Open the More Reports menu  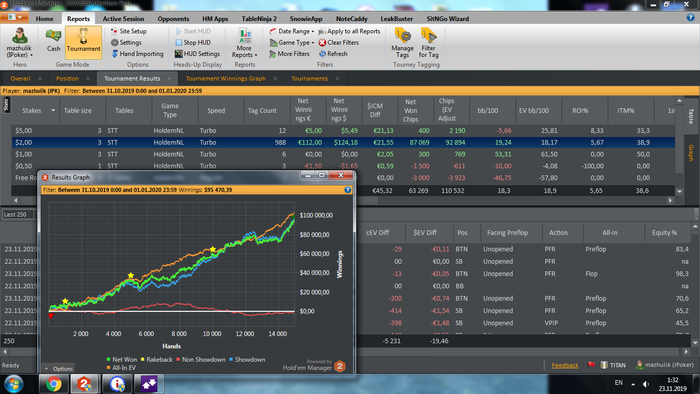point(244,43)
